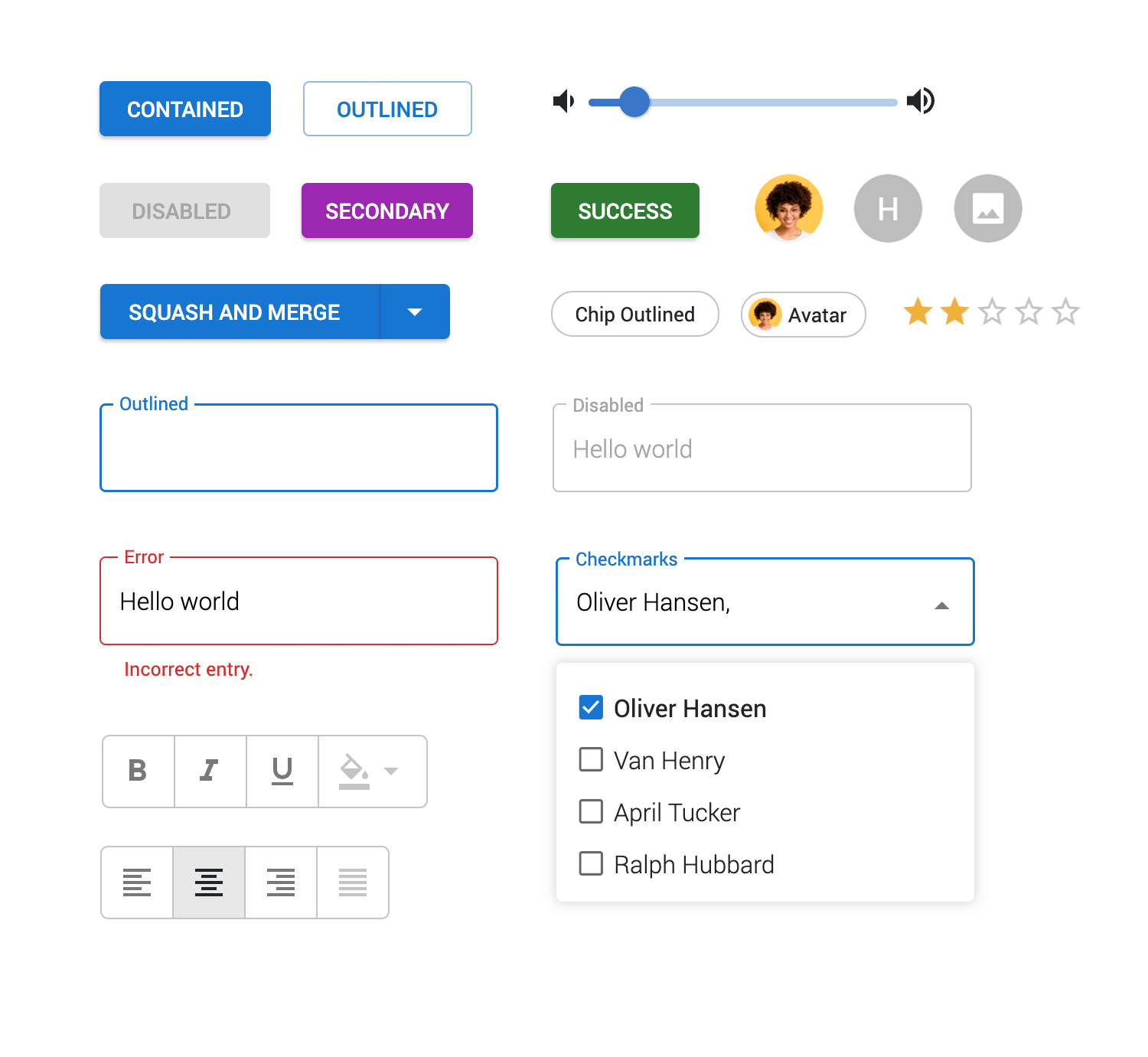
Task: Click the Error text field with Hello world
Action: click(299, 601)
